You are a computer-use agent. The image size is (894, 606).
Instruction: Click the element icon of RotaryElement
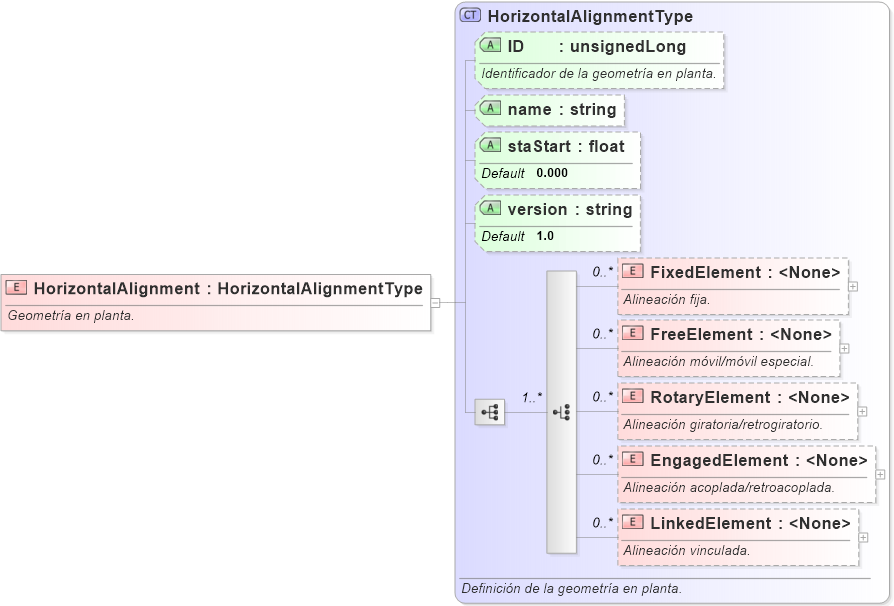click(633, 397)
